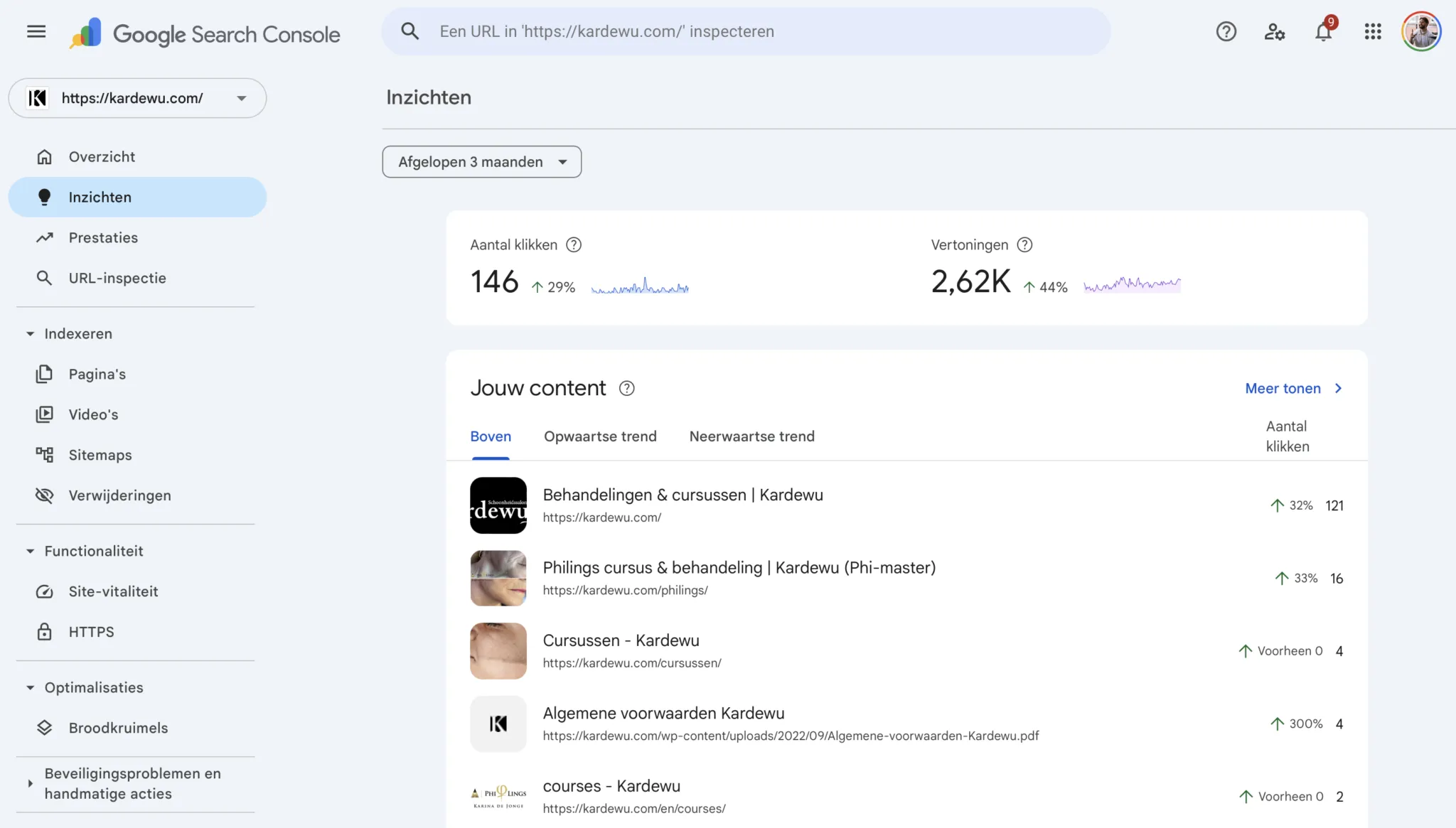Click the Meer tonen link

click(x=1293, y=388)
